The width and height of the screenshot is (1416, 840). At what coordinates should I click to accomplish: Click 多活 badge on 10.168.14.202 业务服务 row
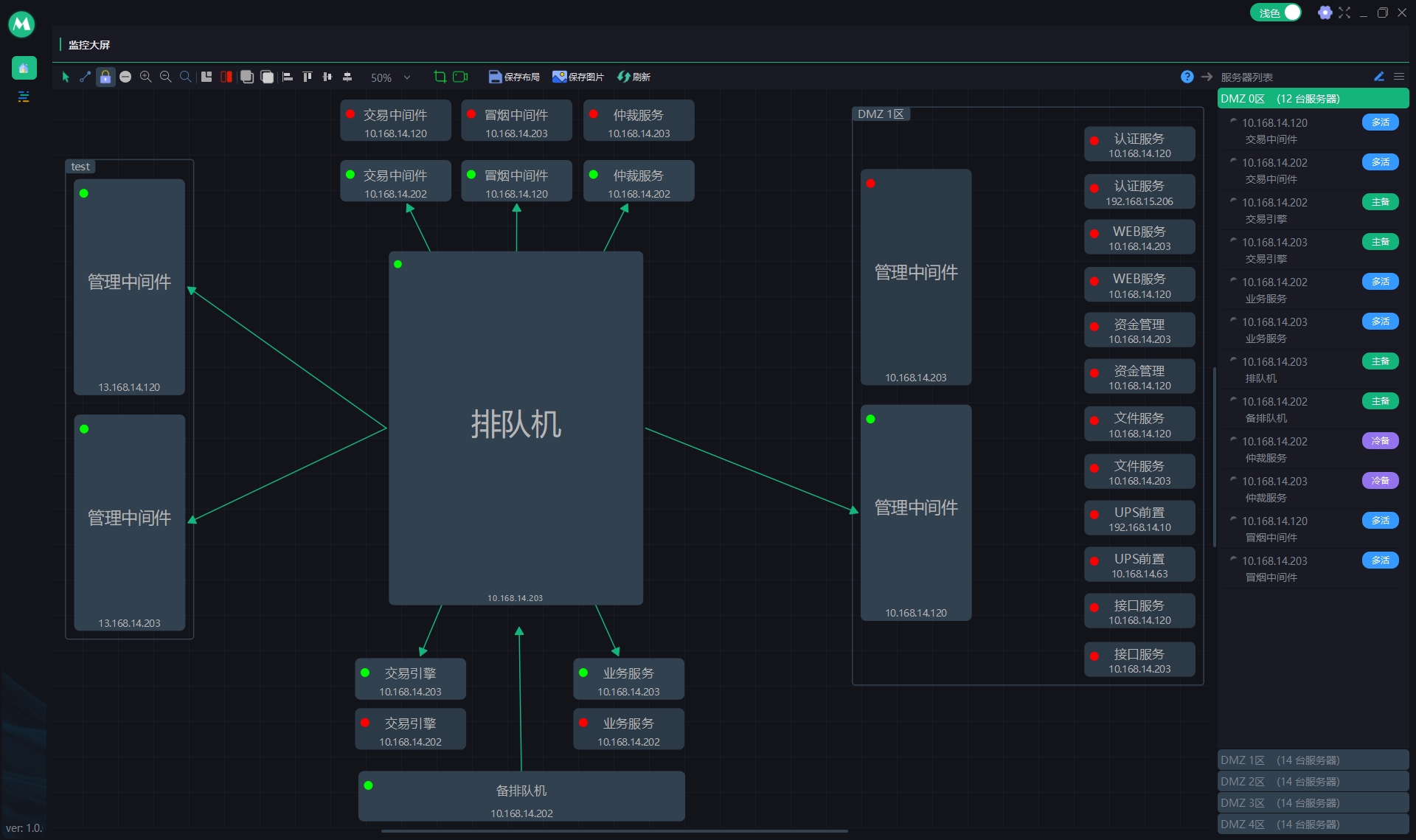(1380, 282)
